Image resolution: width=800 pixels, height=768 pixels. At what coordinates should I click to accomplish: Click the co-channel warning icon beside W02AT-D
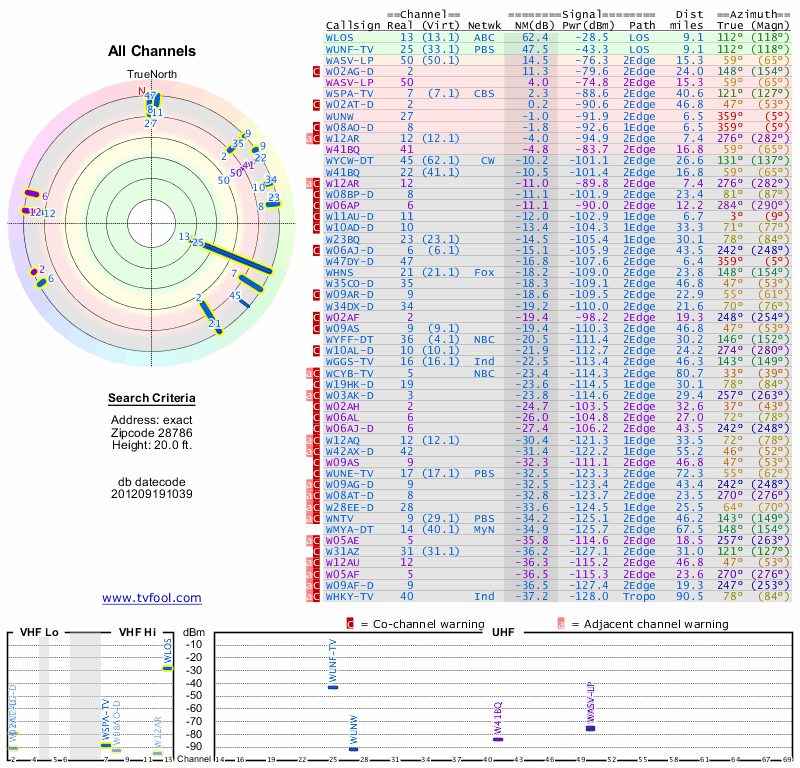pyautogui.click(x=316, y=105)
